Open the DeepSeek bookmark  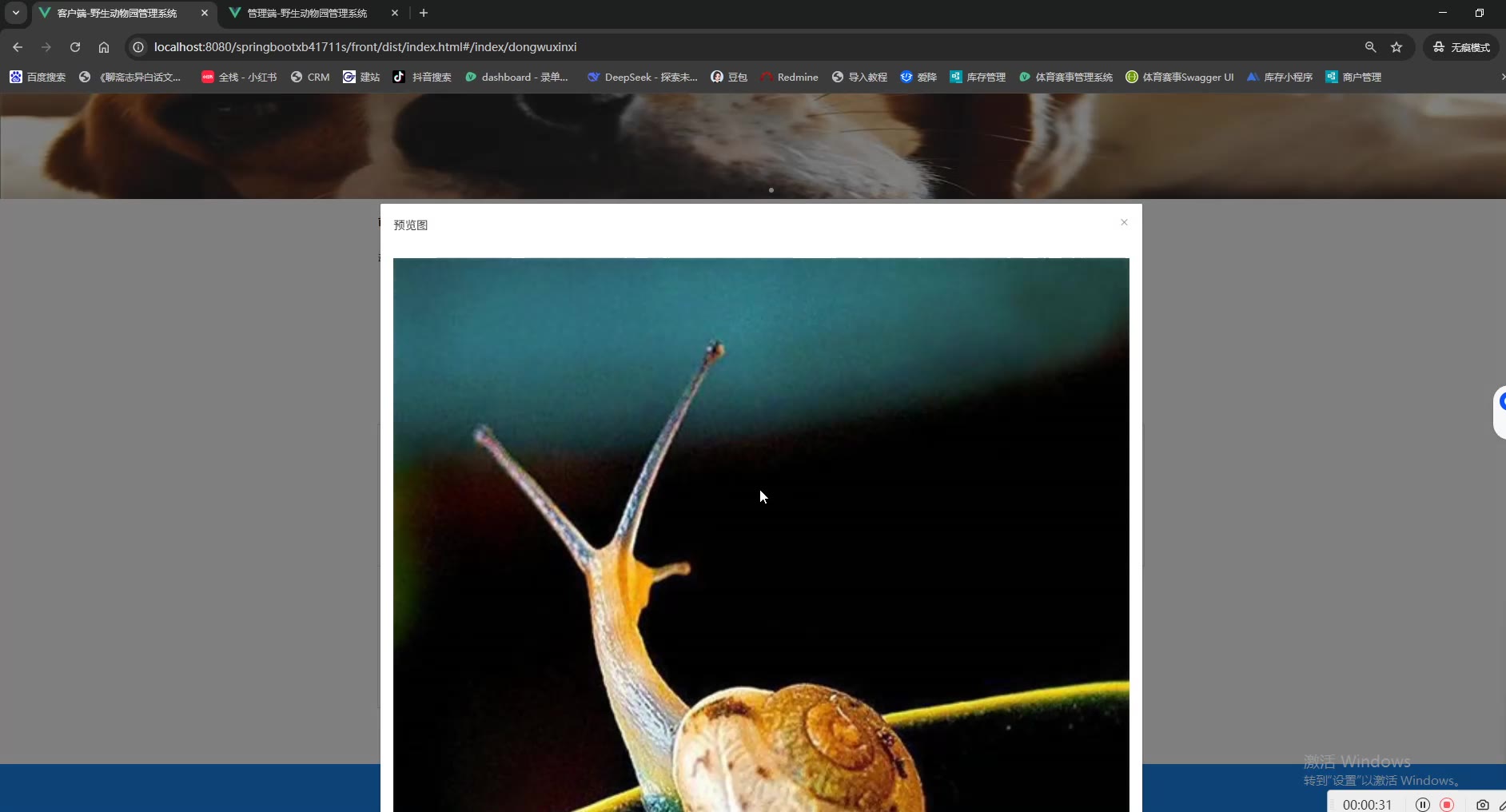tap(643, 77)
